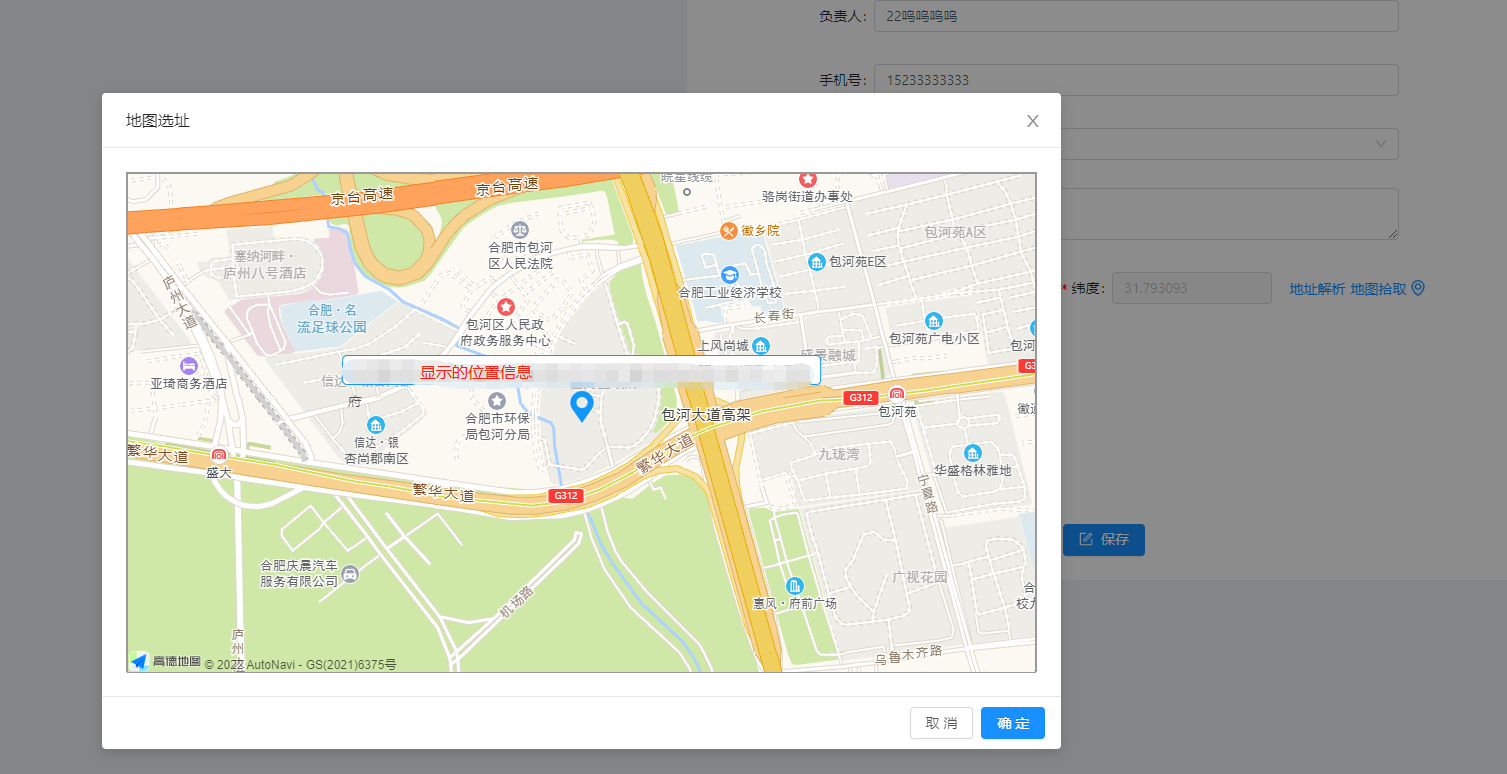Viewport: 1507px width, 774px height.
Task: Click the 纬度 latitude input showing 31.793093
Action: point(1191,288)
